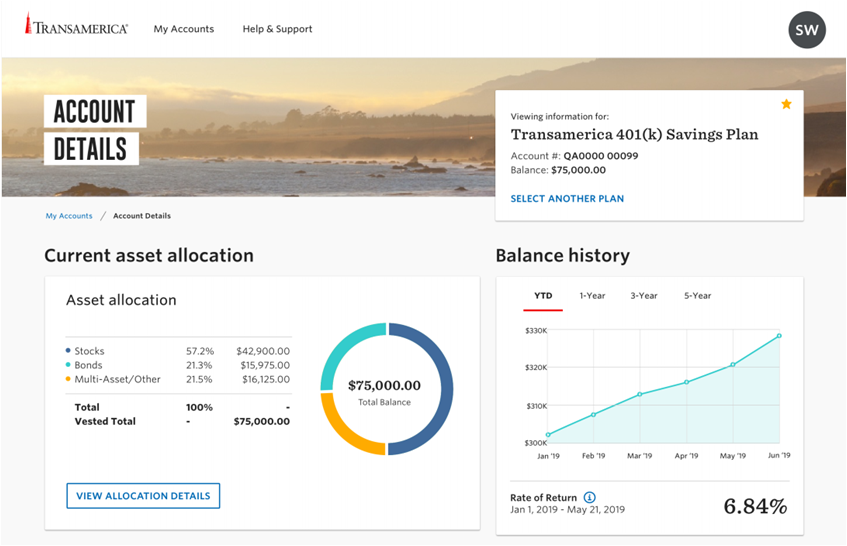Screen dimensions: 847x546
Task: Switch to the 1-Year tab
Action: pyautogui.click(x=592, y=296)
